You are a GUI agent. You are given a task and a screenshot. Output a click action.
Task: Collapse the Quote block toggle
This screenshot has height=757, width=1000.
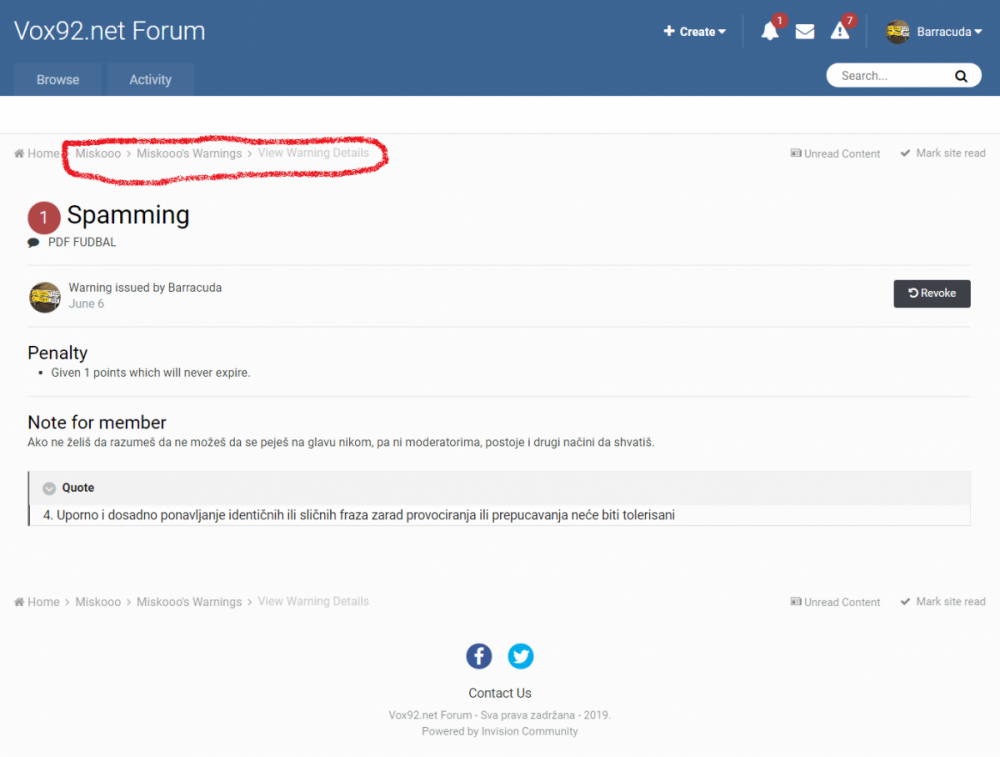coord(49,488)
